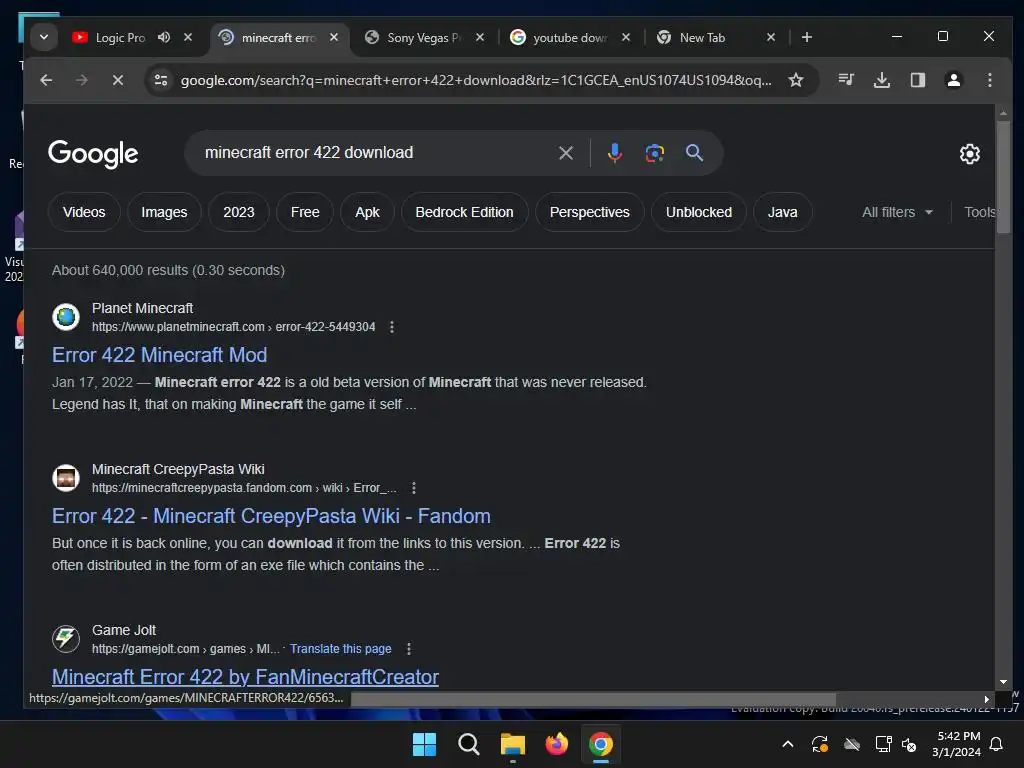1024x768 pixels.
Task: Go to Google homepage via logo
Action: pyautogui.click(x=93, y=154)
